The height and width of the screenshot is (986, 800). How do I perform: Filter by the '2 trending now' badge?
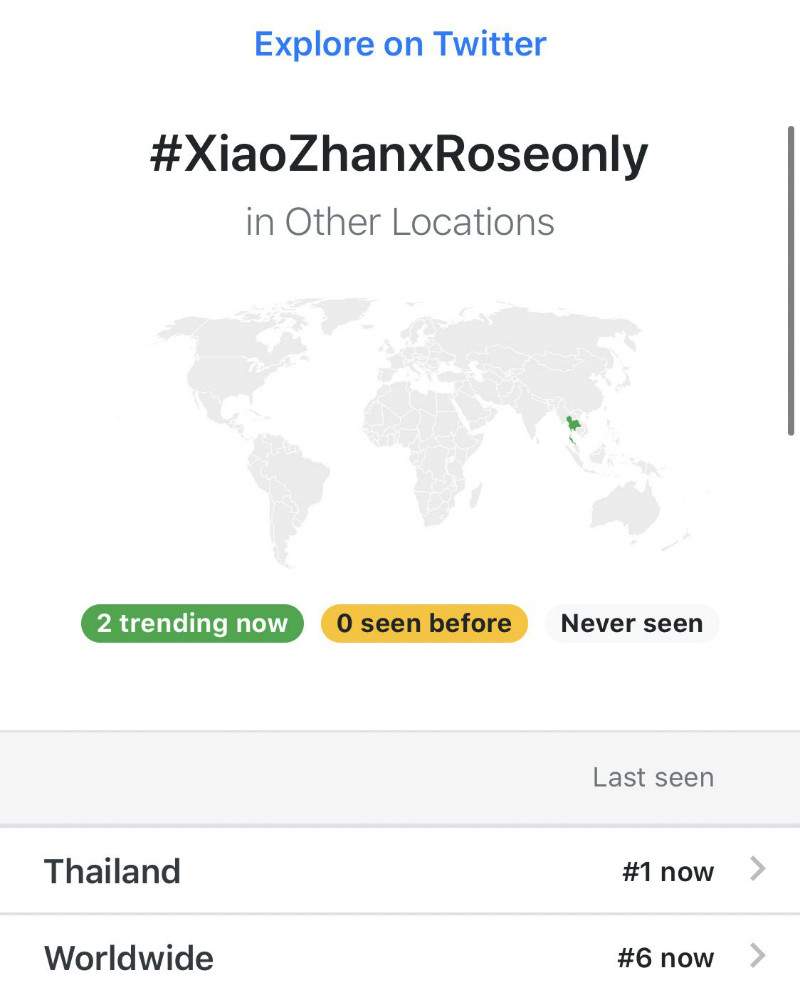(x=192, y=623)
